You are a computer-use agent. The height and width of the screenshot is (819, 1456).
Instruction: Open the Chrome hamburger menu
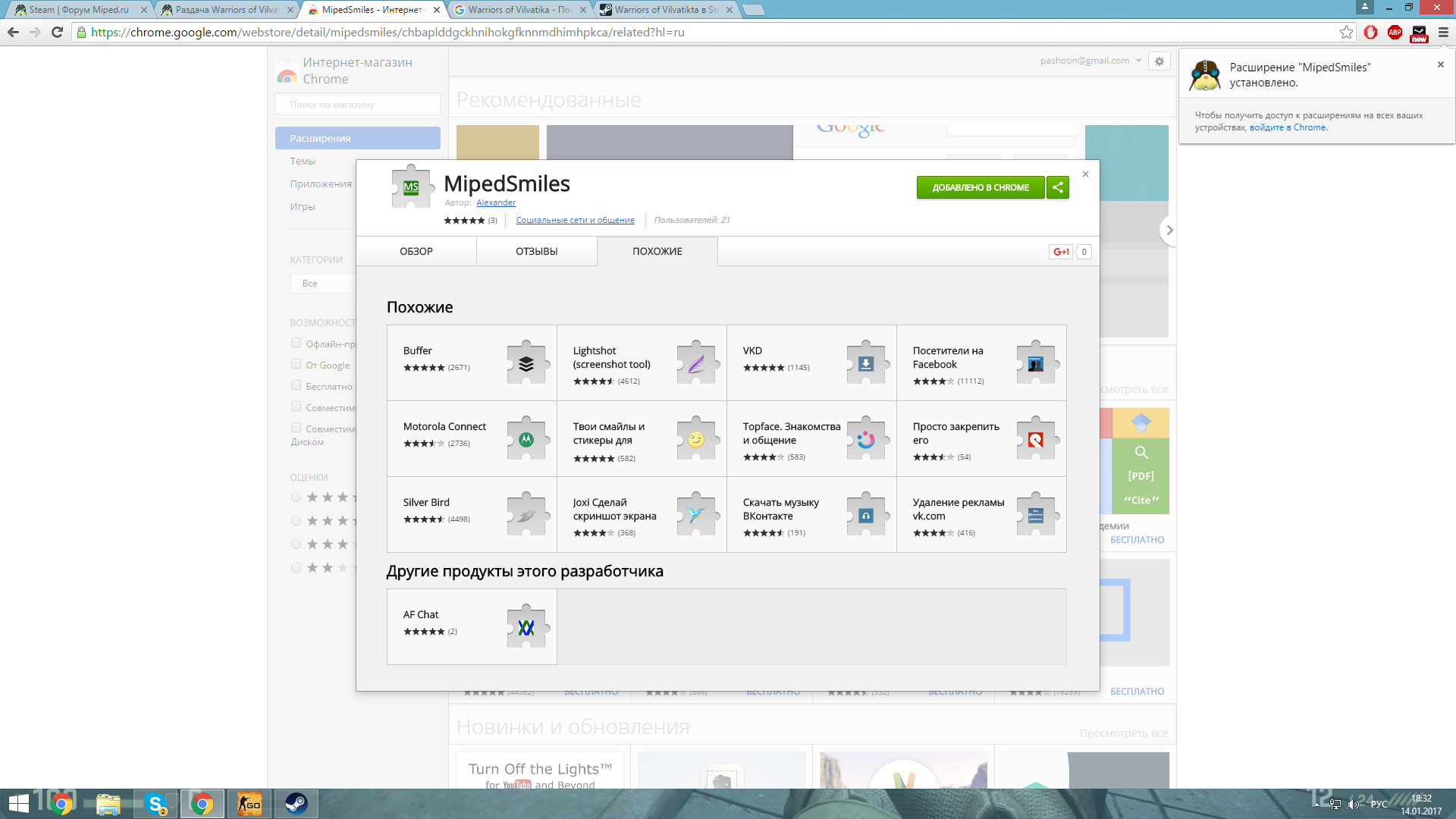(1443, 32)
